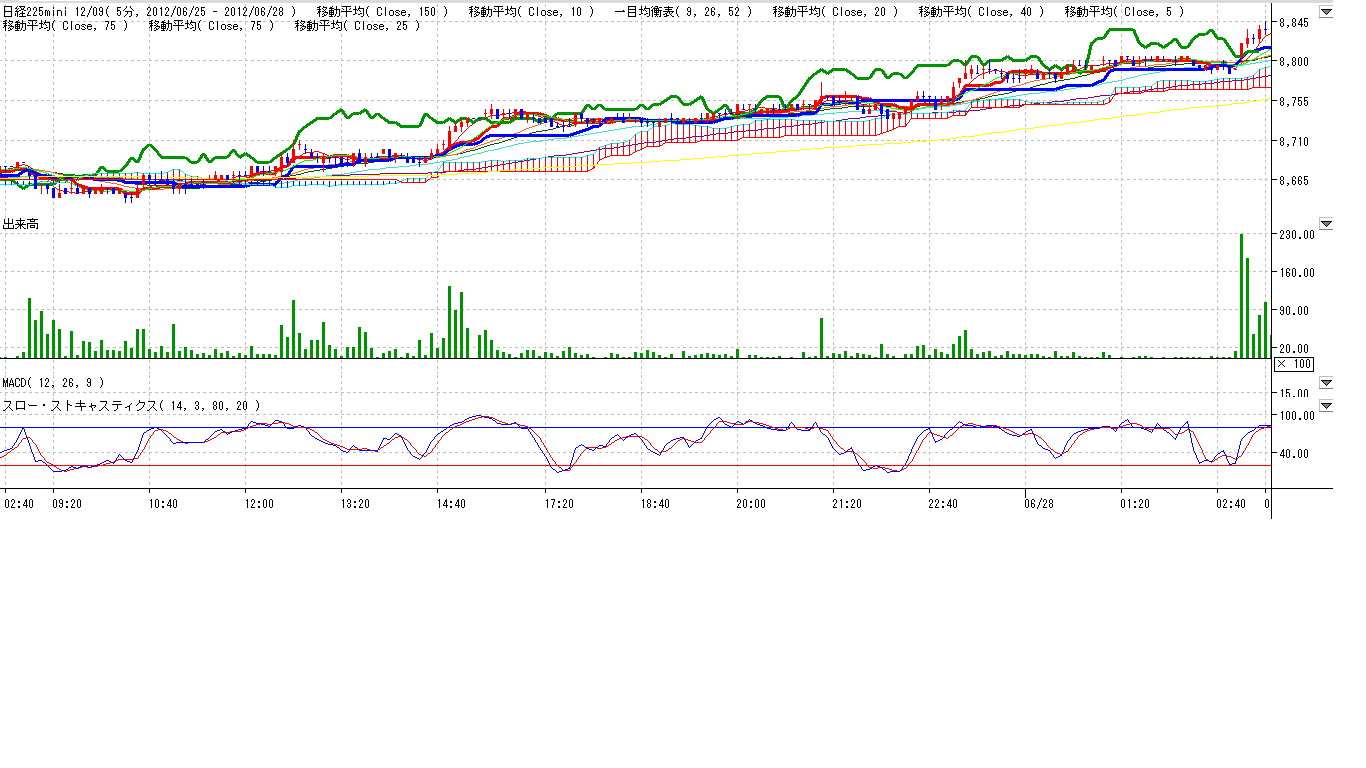Click the MACD(12, 26, 9) panel label

pyautogui.click(x=52, y=383)
